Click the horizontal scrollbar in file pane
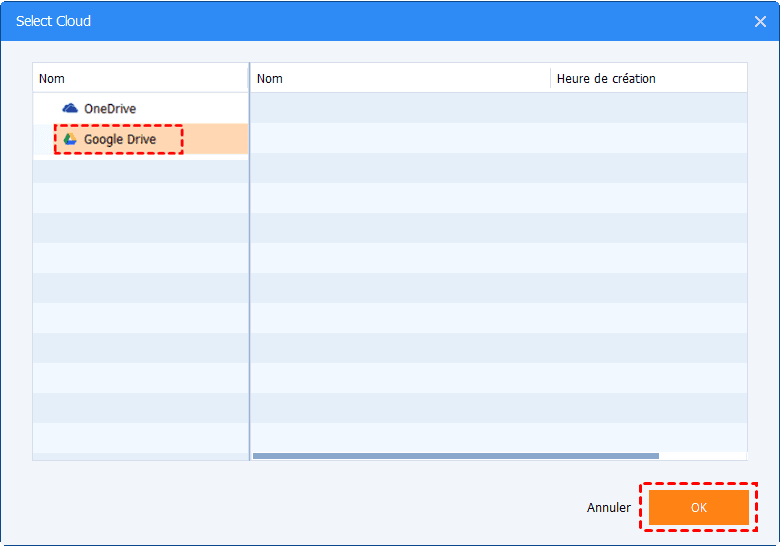780x546 pixels. 456,456
